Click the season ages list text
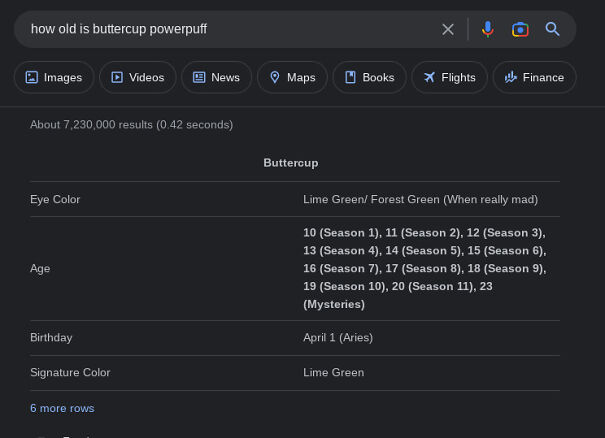605x438 pixels. [424, 268]
